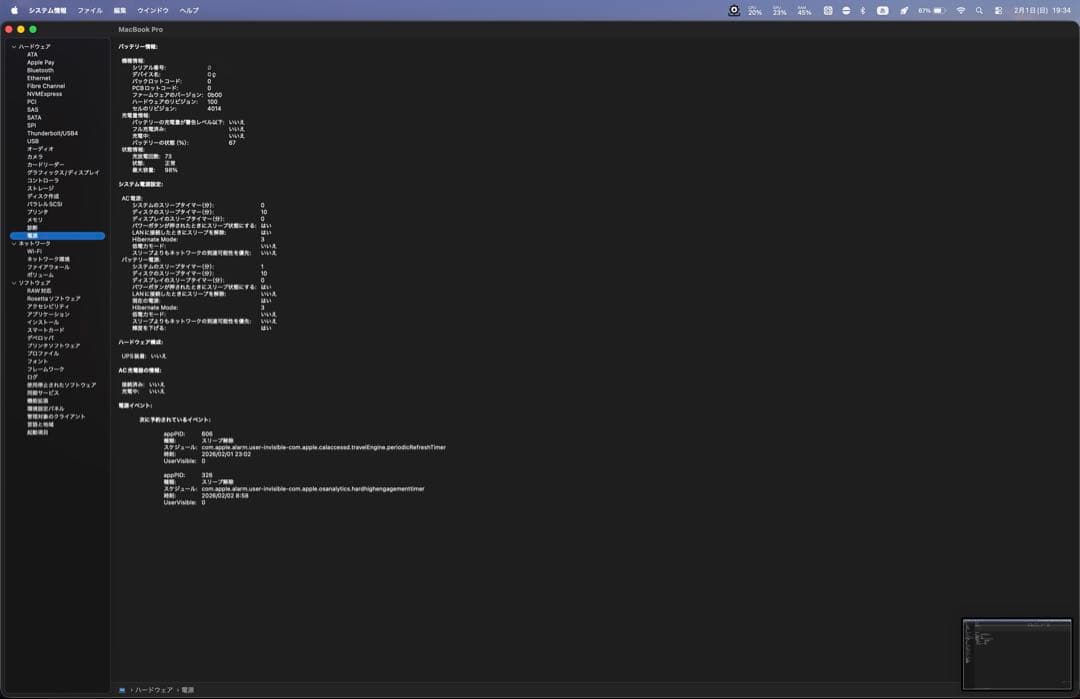1080x699 pixels.
Task: Open the Apple menu logo
Action: pos(14,10)
